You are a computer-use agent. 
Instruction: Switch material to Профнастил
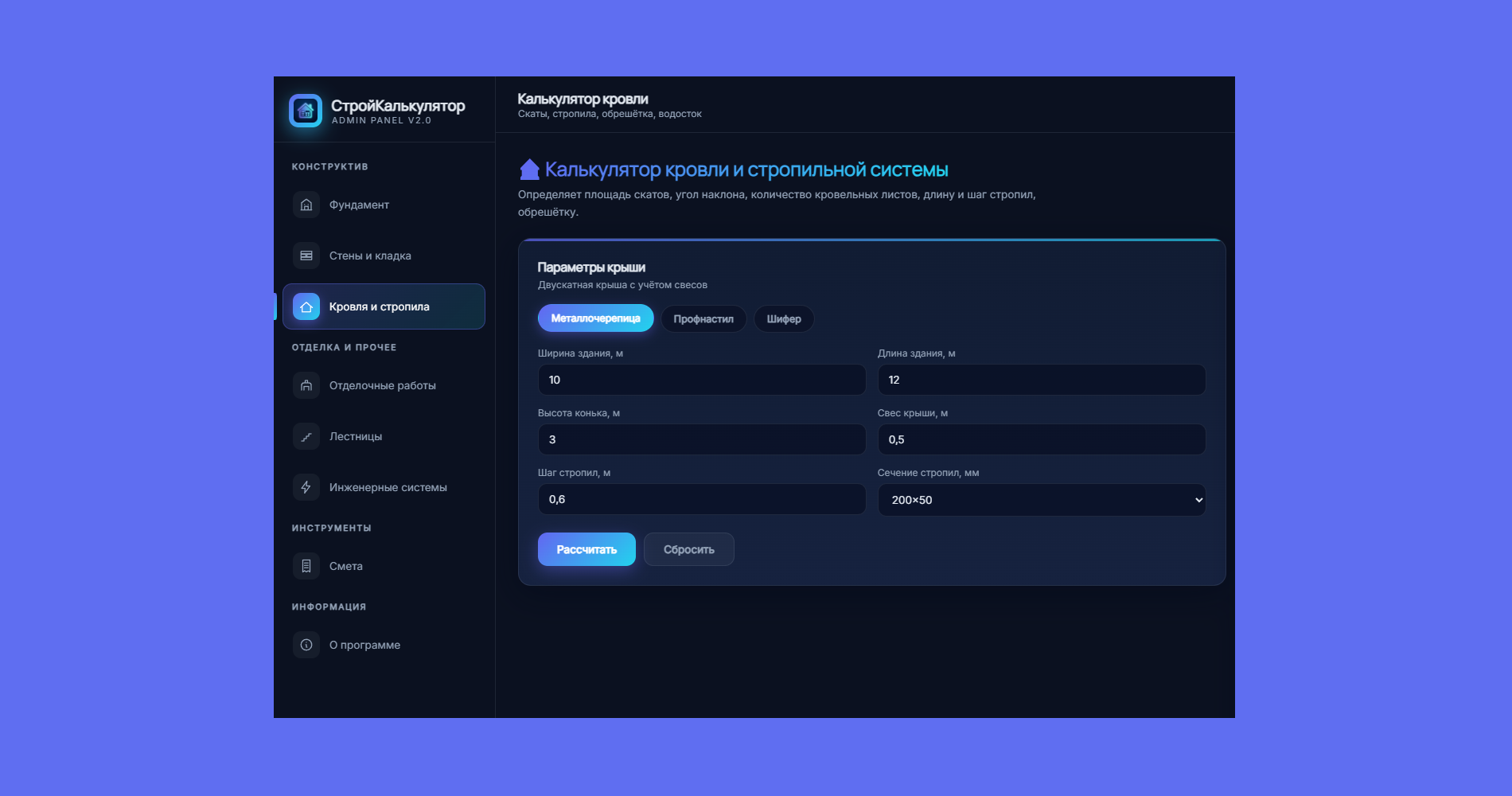[x=703, y=319]
